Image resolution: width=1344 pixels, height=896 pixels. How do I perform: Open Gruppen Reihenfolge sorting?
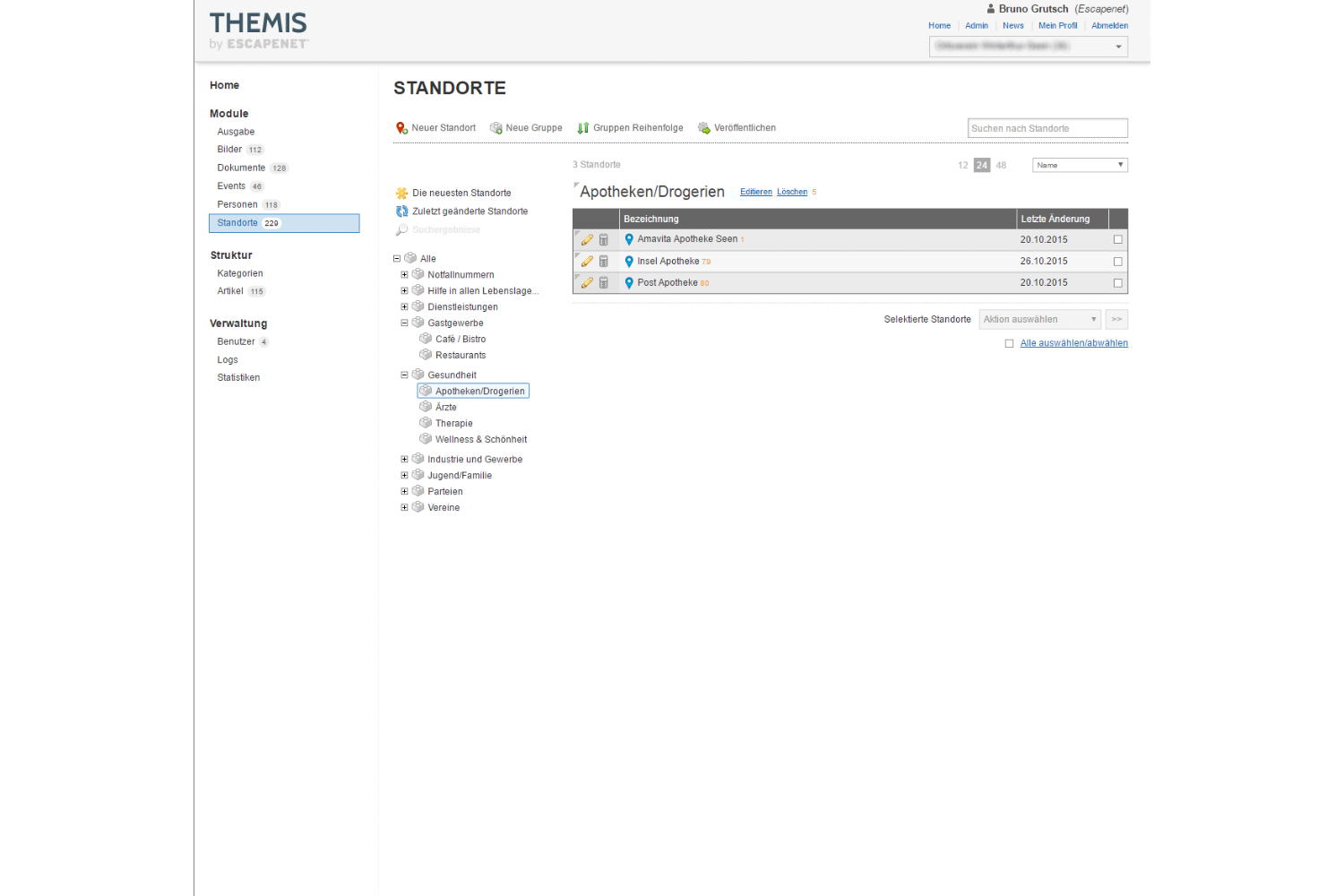click(x=583, y=128)
